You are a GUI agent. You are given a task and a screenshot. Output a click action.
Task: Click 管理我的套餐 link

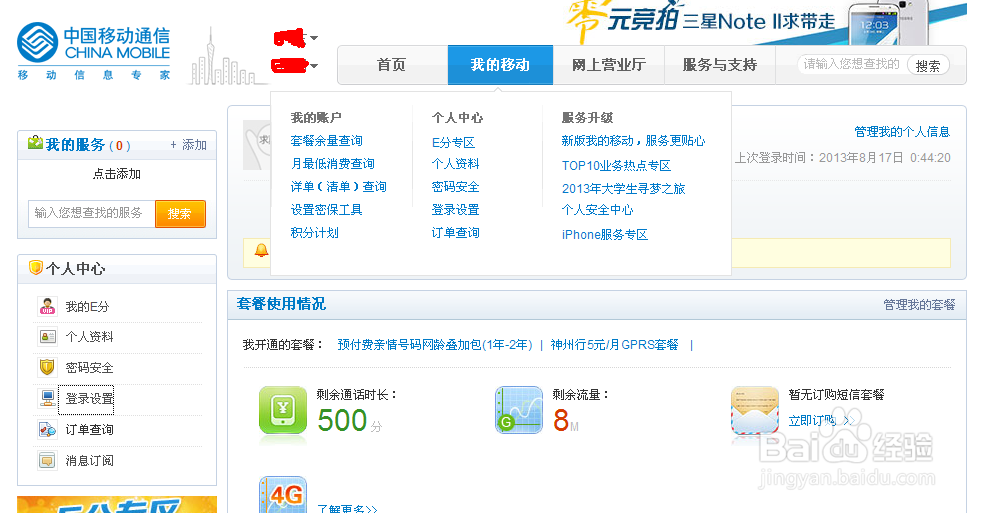pos(919,305)
